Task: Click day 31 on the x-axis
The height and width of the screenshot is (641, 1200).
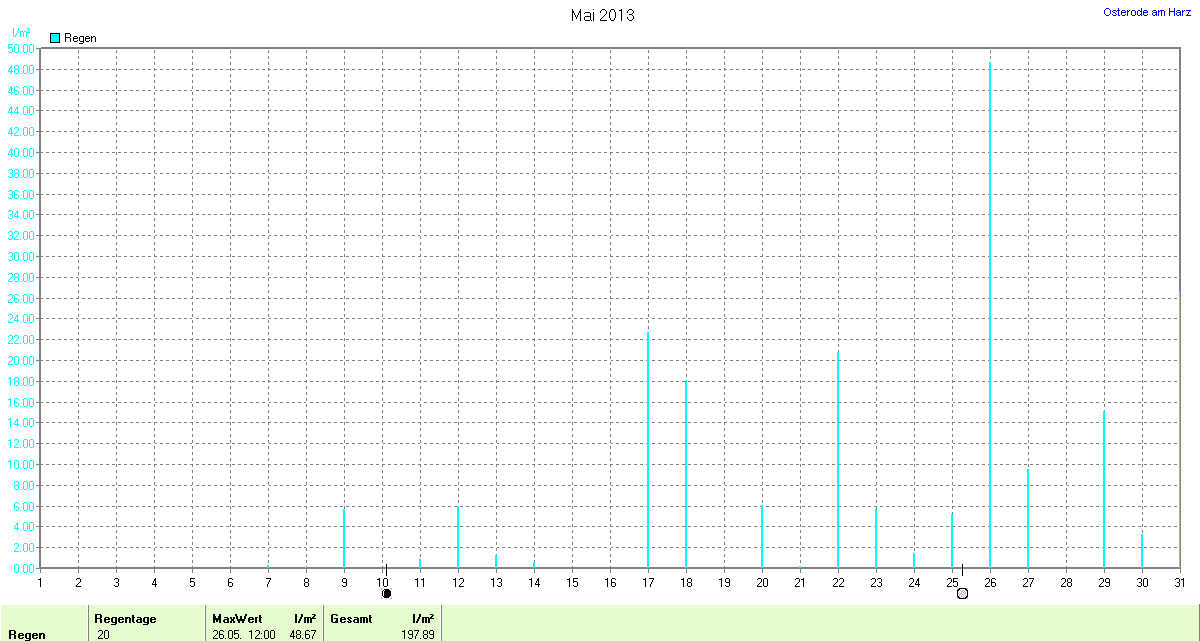Action: 1180,581
